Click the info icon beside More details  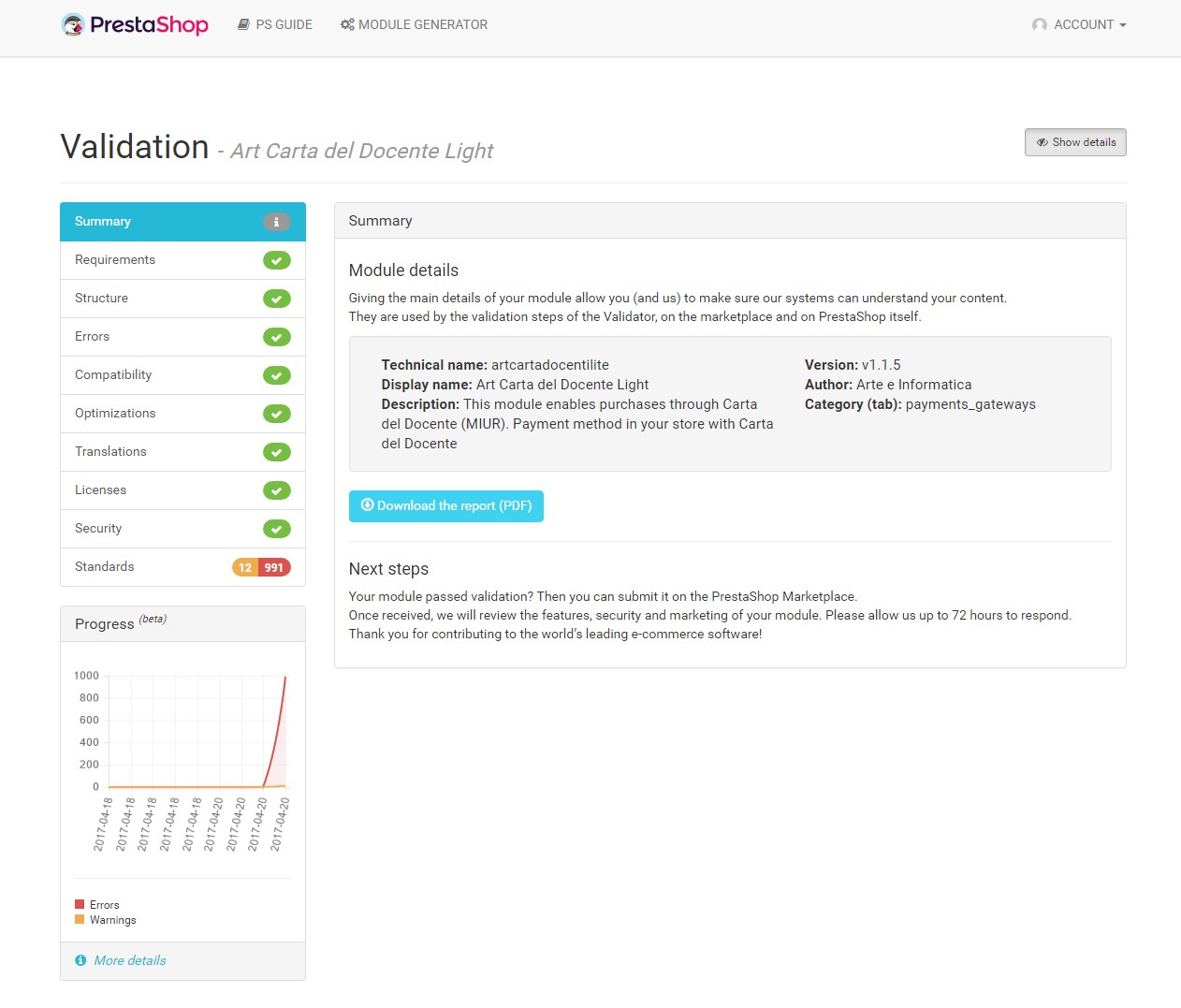(x=80, y=960)
